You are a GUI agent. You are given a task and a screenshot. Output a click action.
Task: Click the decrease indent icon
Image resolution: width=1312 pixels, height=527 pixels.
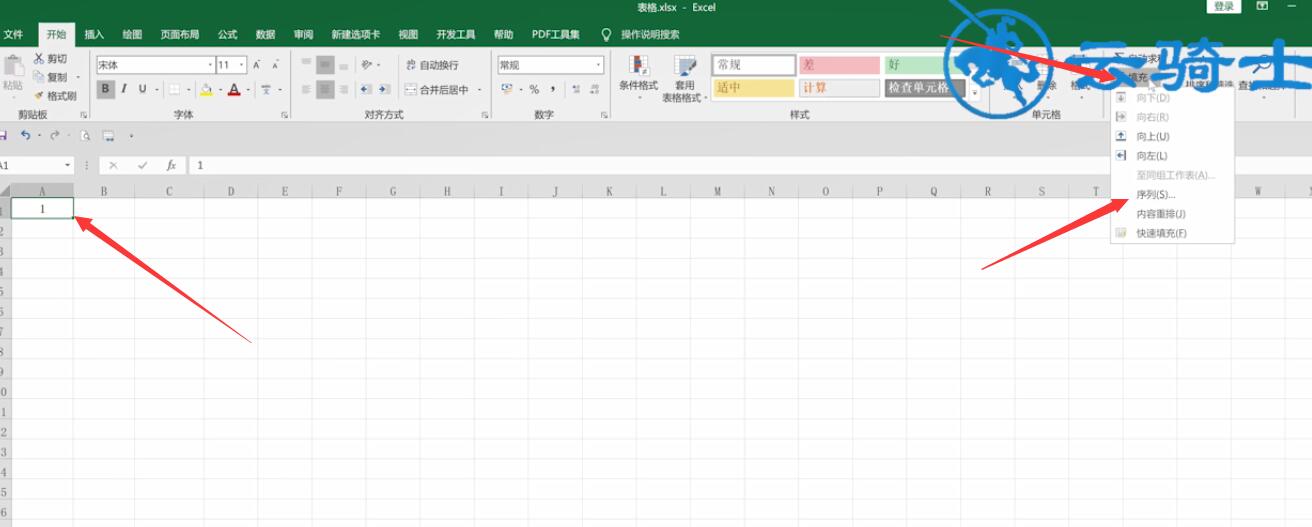pyautogui.click(x=366, y=89)
